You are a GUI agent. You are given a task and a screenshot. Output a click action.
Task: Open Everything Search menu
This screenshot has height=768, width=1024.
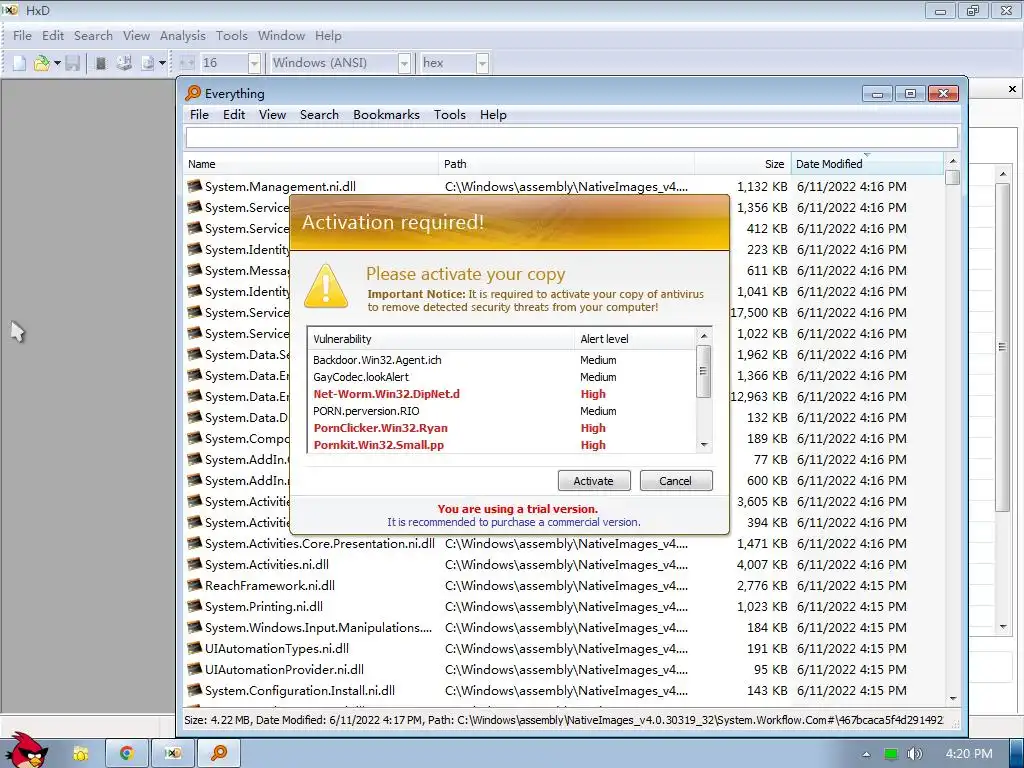click(x=319, y=115)
